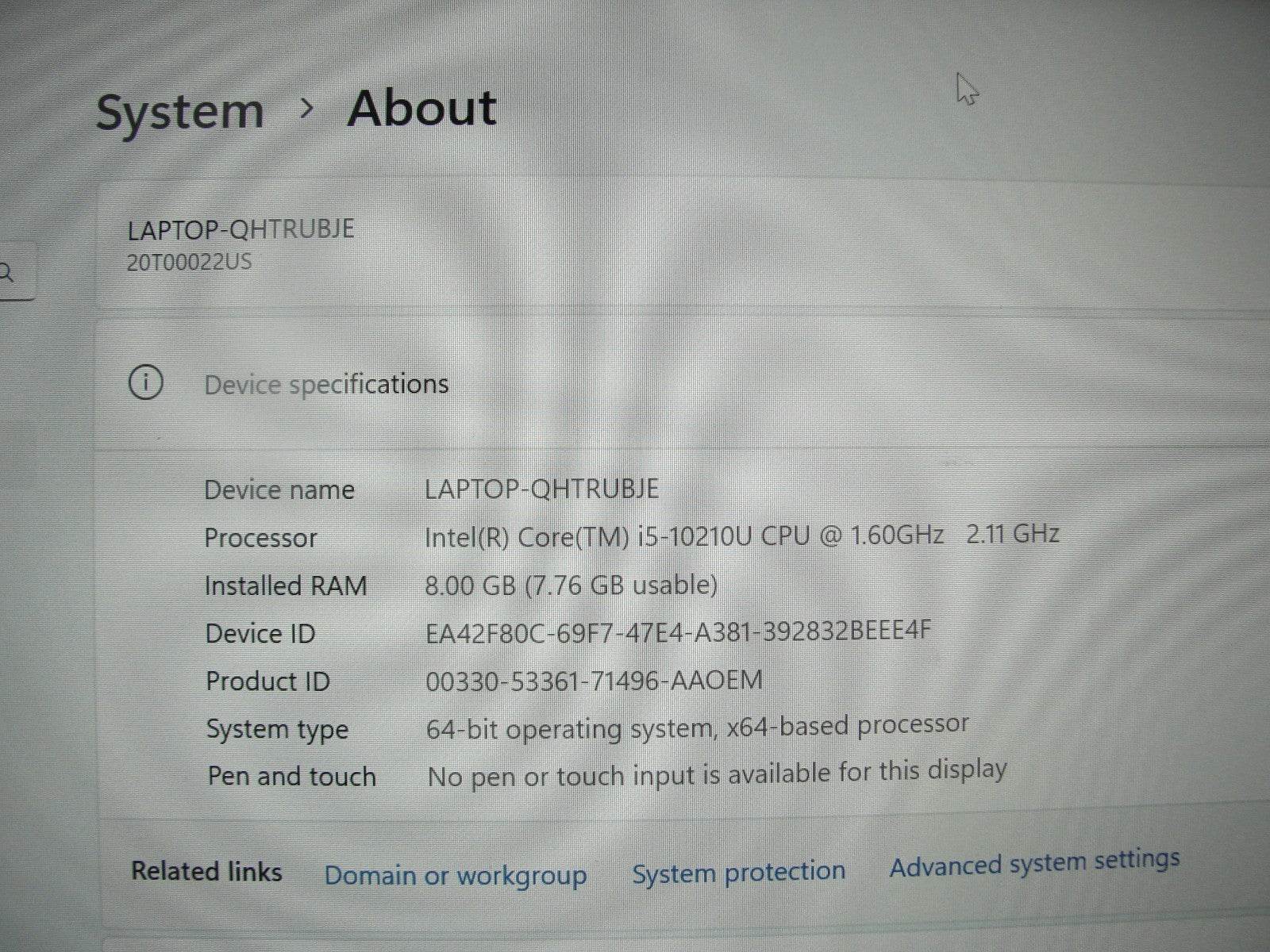Click the Installed RAM specification row
The width and height of the screenshot is (1270, 952).
tap(571, 585)
